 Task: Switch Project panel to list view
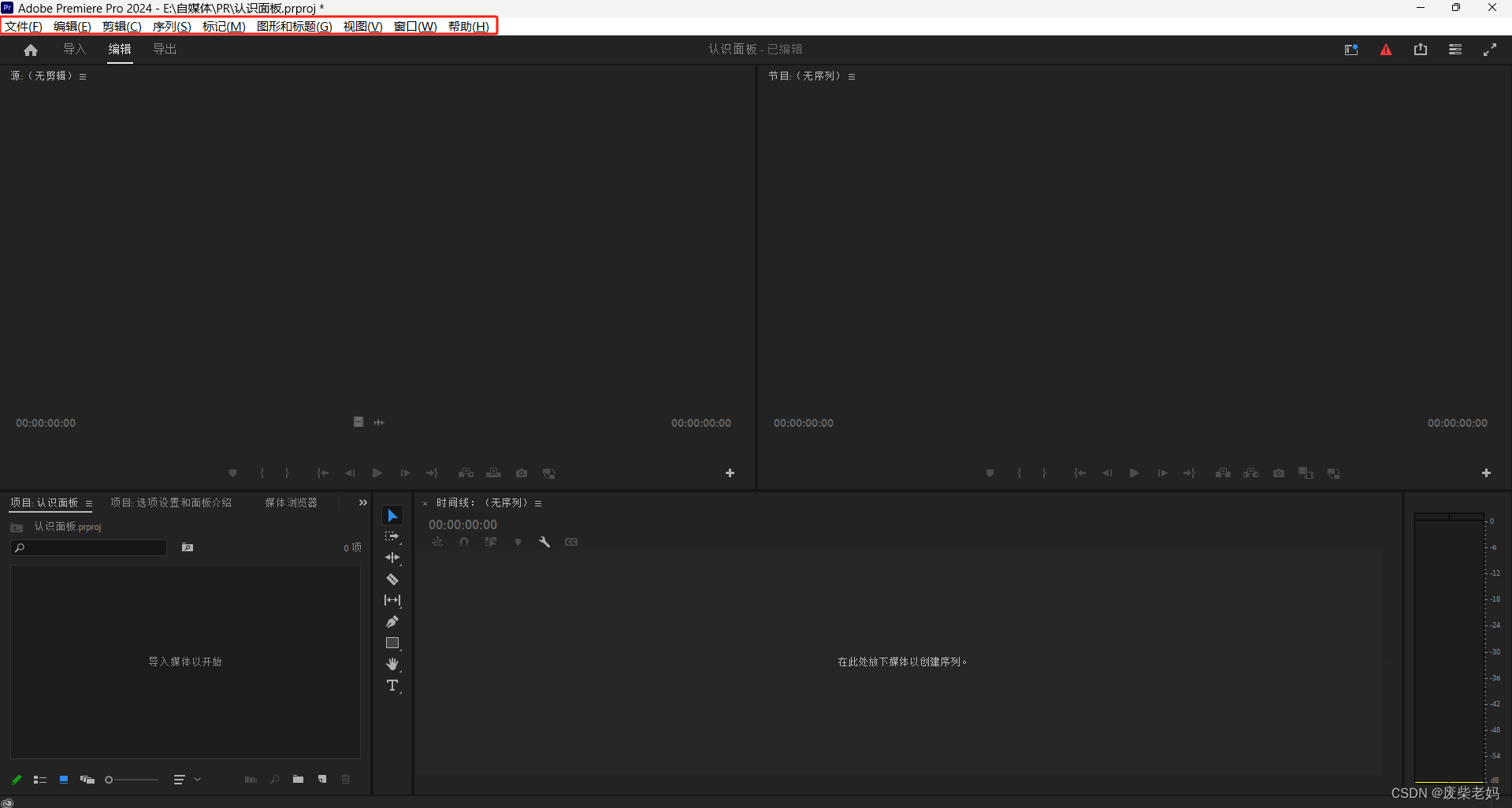tap(40, 780)
